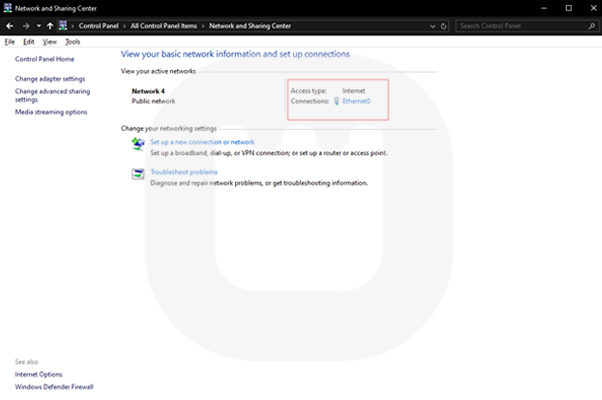602x400 pixels.
Task: Click the title bar window icon
Action: click(8, 7)
